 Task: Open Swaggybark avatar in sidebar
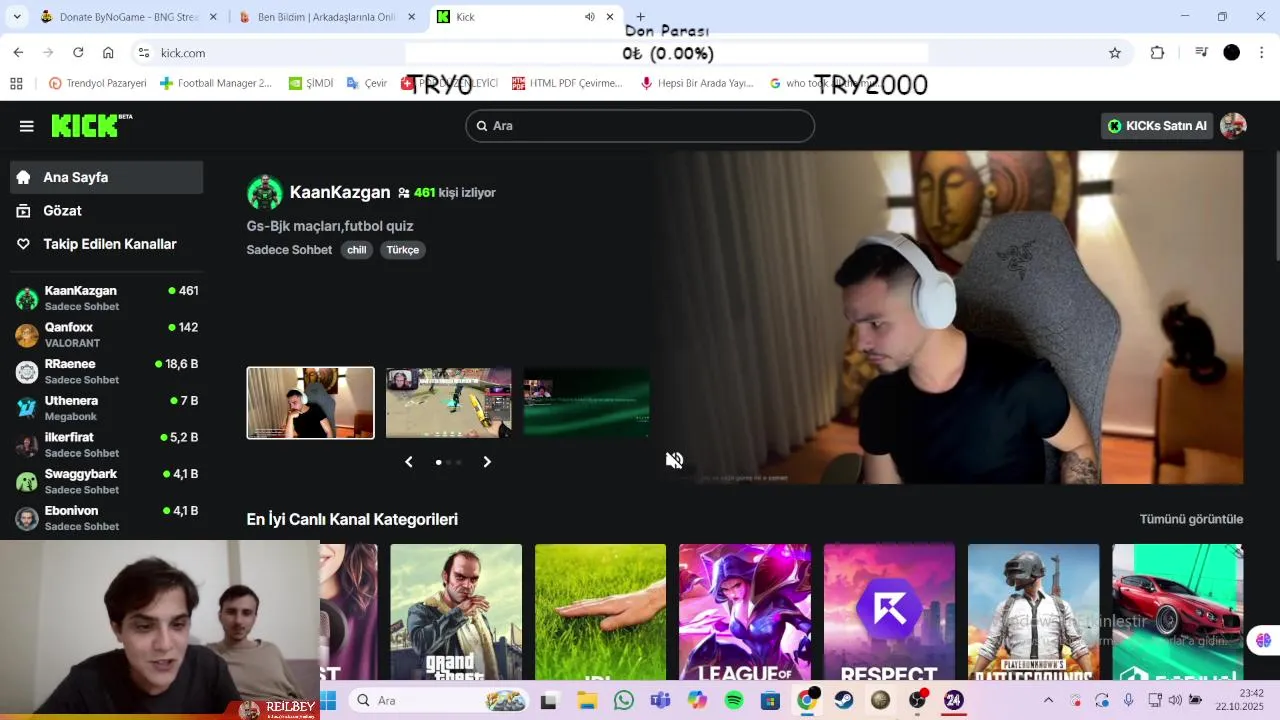(x=27, y=482)
